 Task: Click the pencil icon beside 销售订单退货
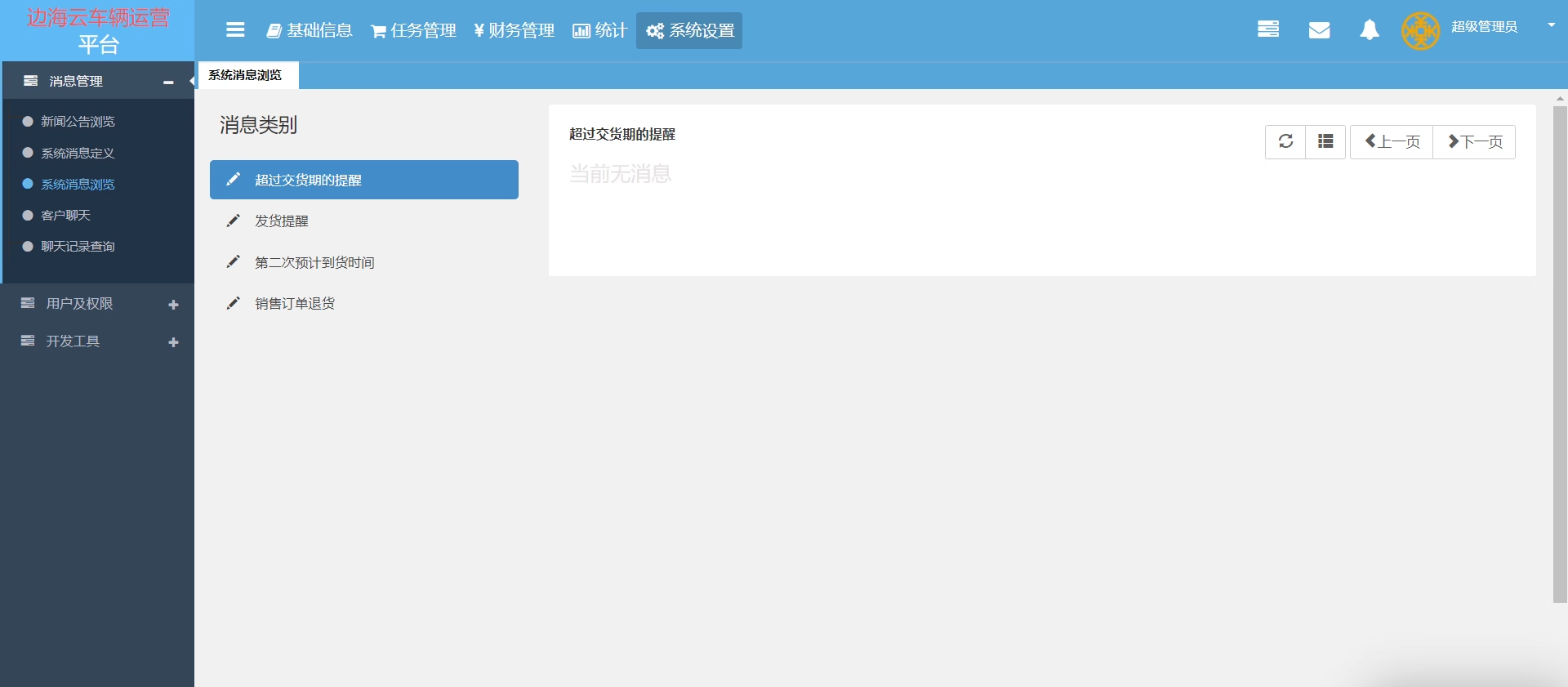[x=233, y=303]
